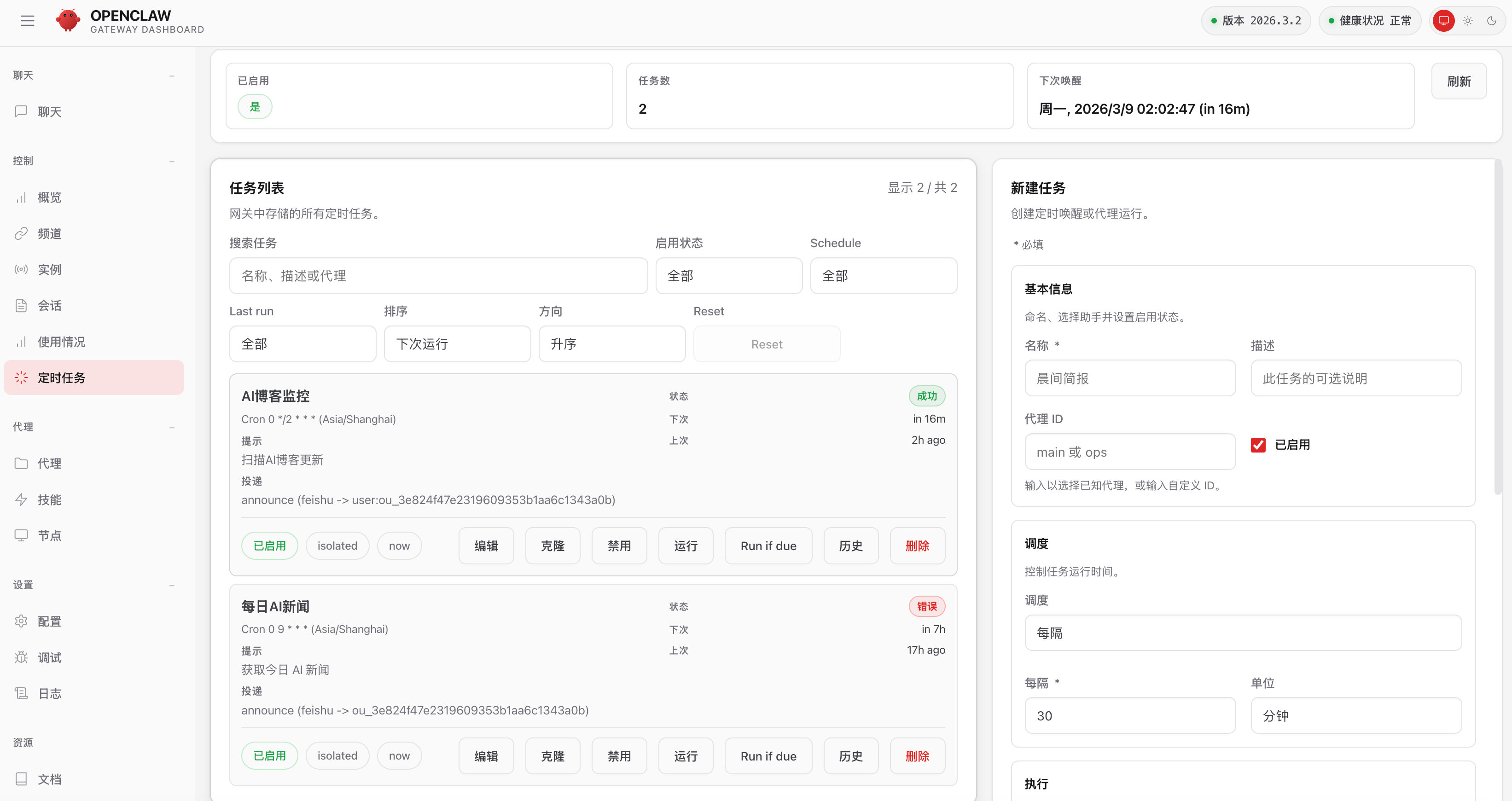Open the 排序 下次运行 dropdown
This screenshot has height=801, width=1512.
point(457,344)
